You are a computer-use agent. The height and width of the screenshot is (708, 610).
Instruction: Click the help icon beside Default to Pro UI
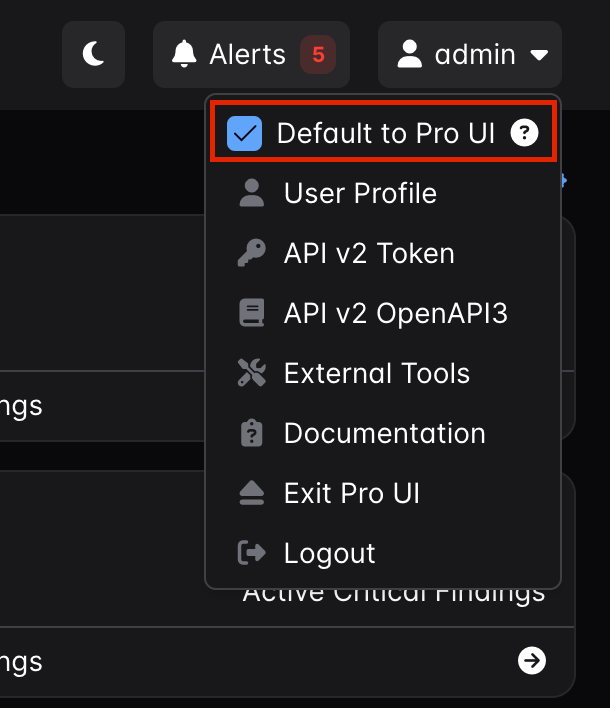pos(524,133)
